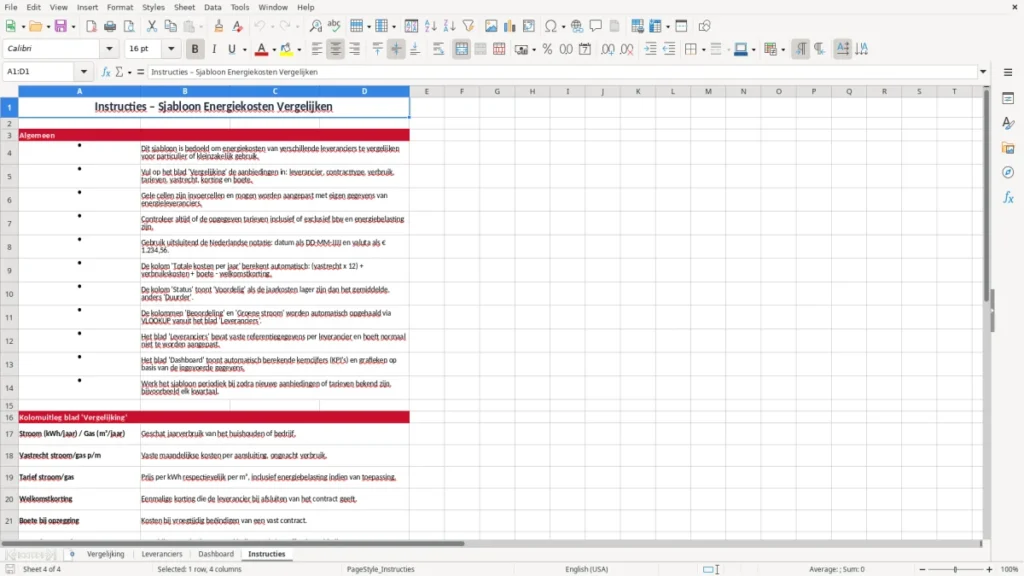This screenshot has width=1024, height=576.
Task: Click PageStyle_Instructies in status bar
Action: click(x=380, y=569)
